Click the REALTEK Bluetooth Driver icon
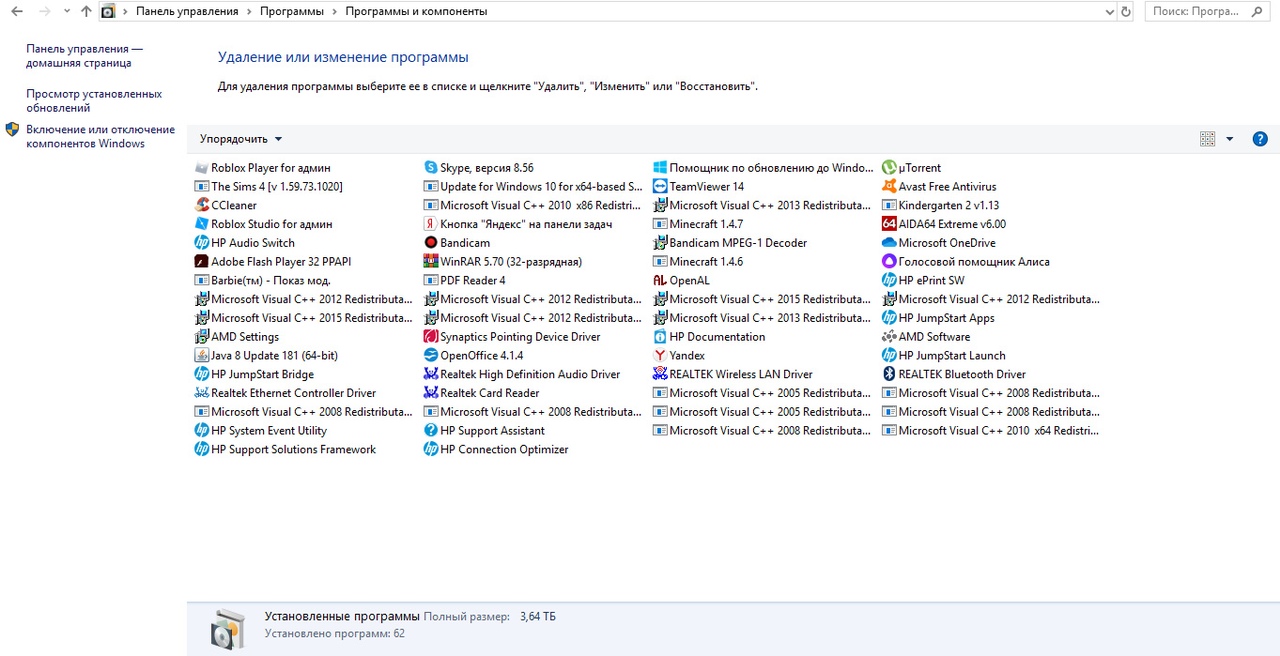This screenshot has width=1280, height=656. click(x=889, y=374)
